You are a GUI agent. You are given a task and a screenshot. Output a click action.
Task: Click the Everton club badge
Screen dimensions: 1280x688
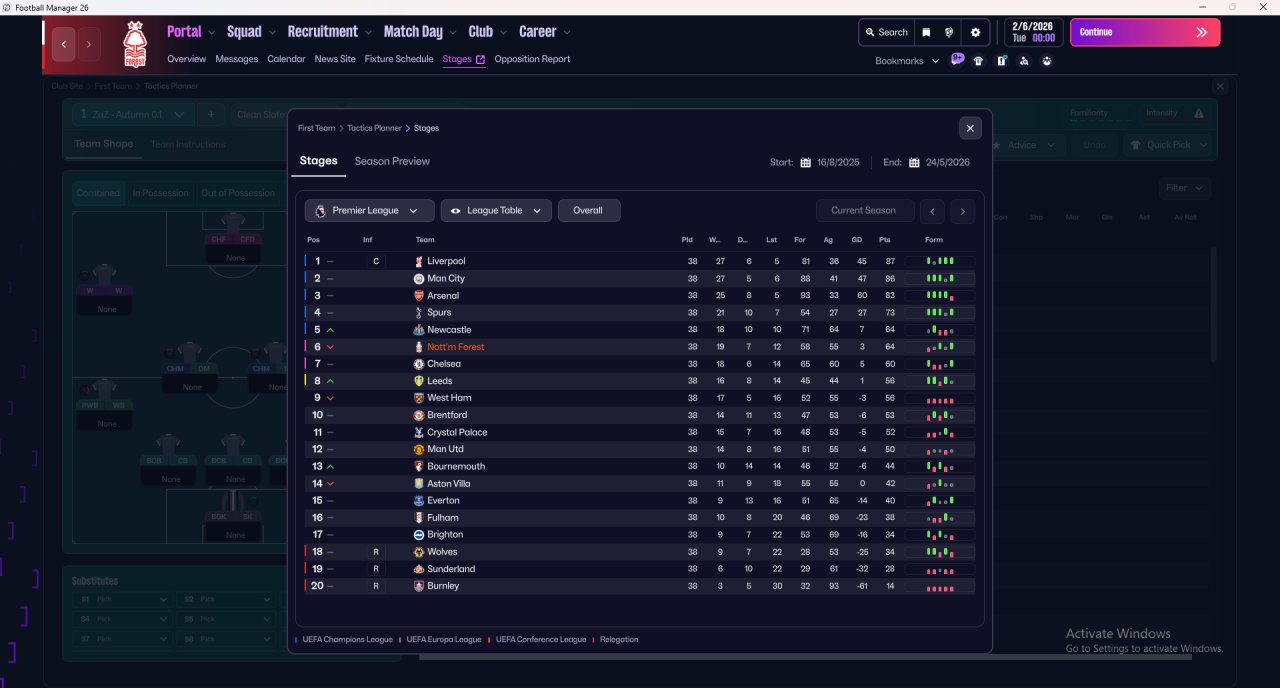(419, 500)
